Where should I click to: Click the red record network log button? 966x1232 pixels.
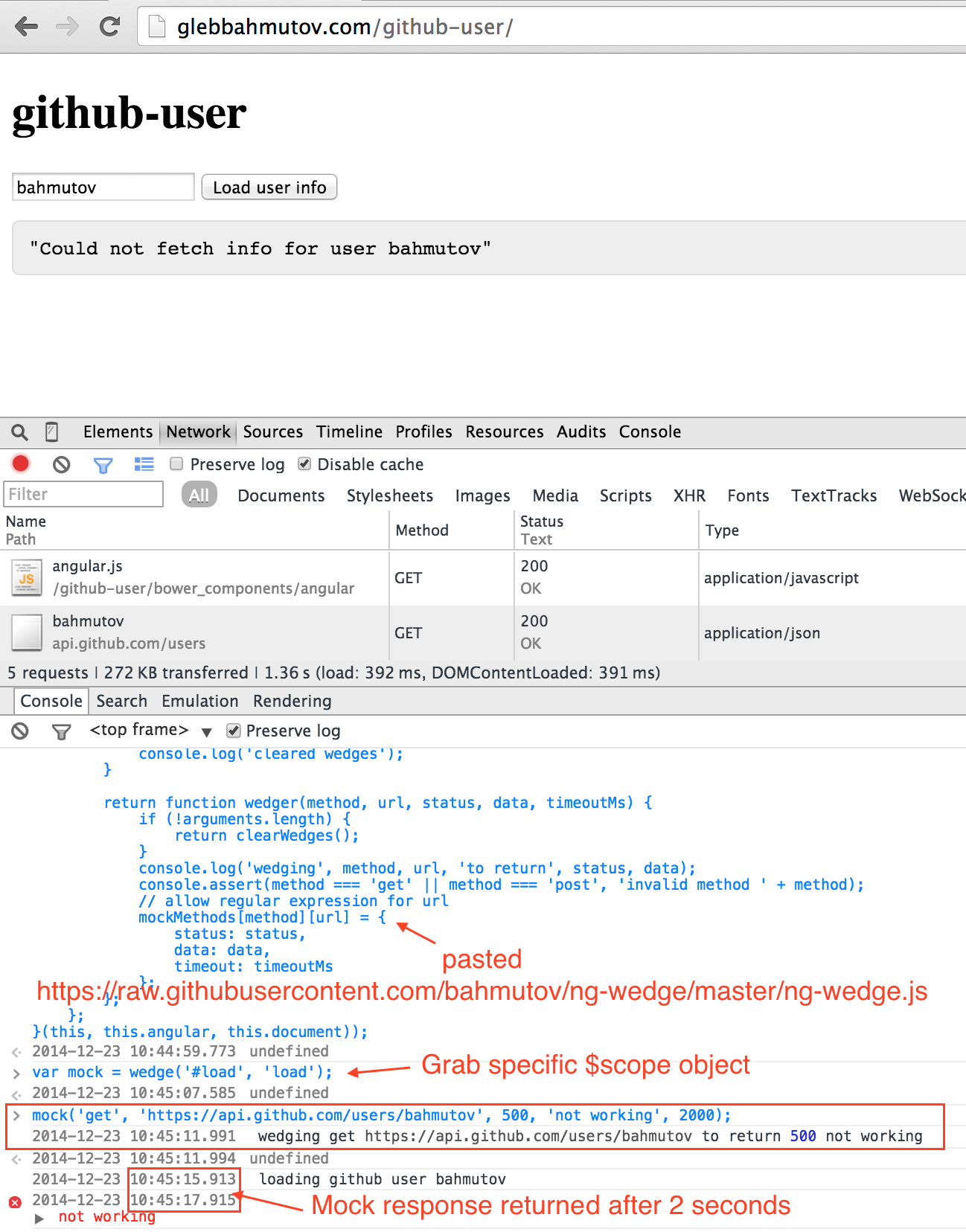pyautogui.click(x=21, y=464)
